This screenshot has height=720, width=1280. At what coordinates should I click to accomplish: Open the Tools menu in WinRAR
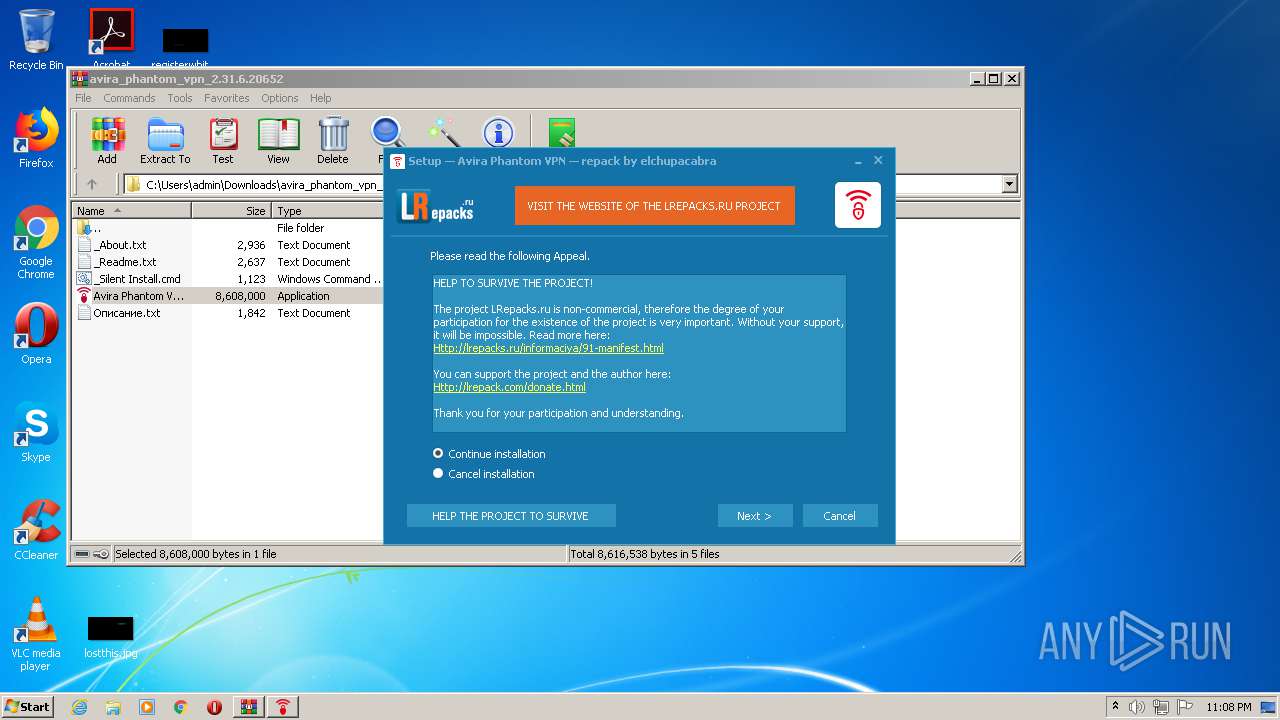coord(180,98)
